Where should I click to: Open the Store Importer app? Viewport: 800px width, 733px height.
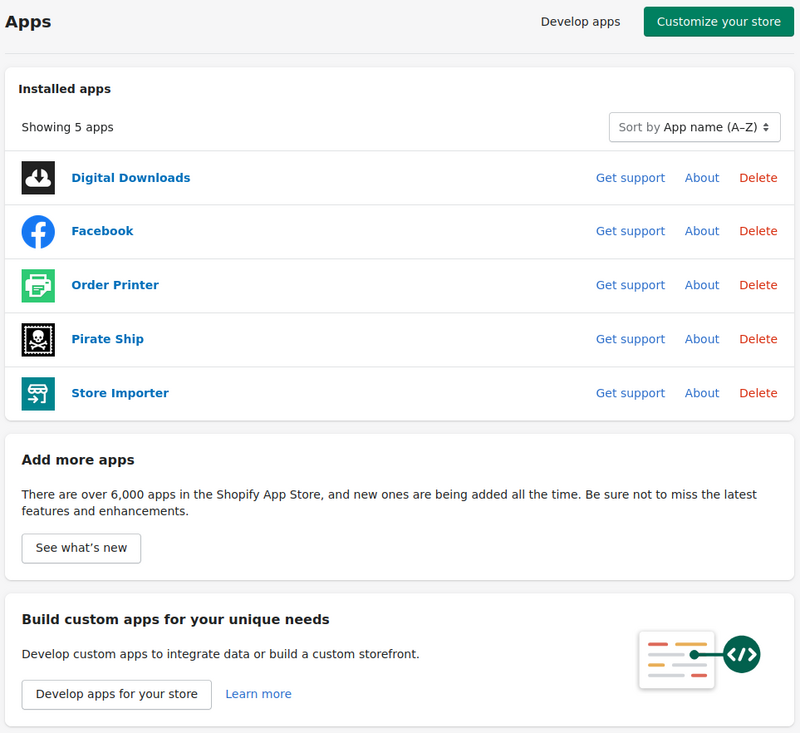click(120, 393)
